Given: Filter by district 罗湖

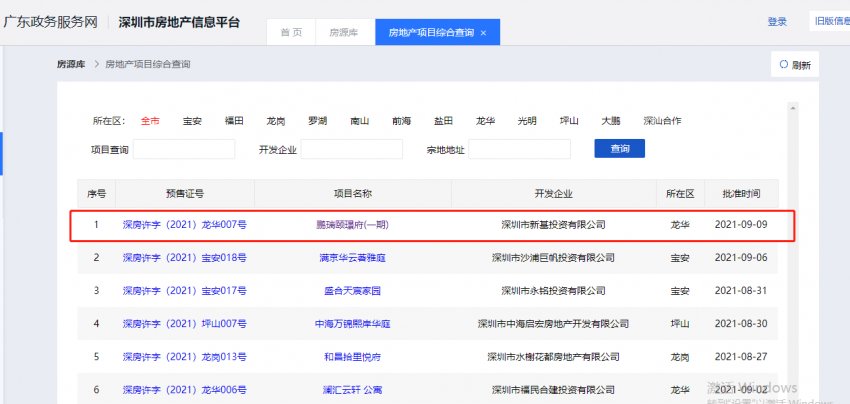Looking at the screenshot, I should click(318, 121).
